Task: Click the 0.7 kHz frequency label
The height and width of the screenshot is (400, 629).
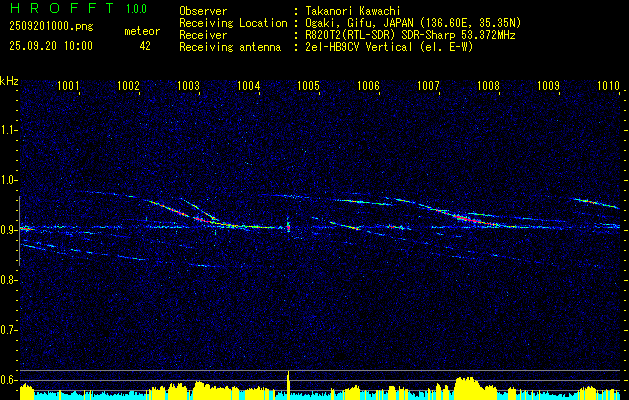Action: click(8, 330)
